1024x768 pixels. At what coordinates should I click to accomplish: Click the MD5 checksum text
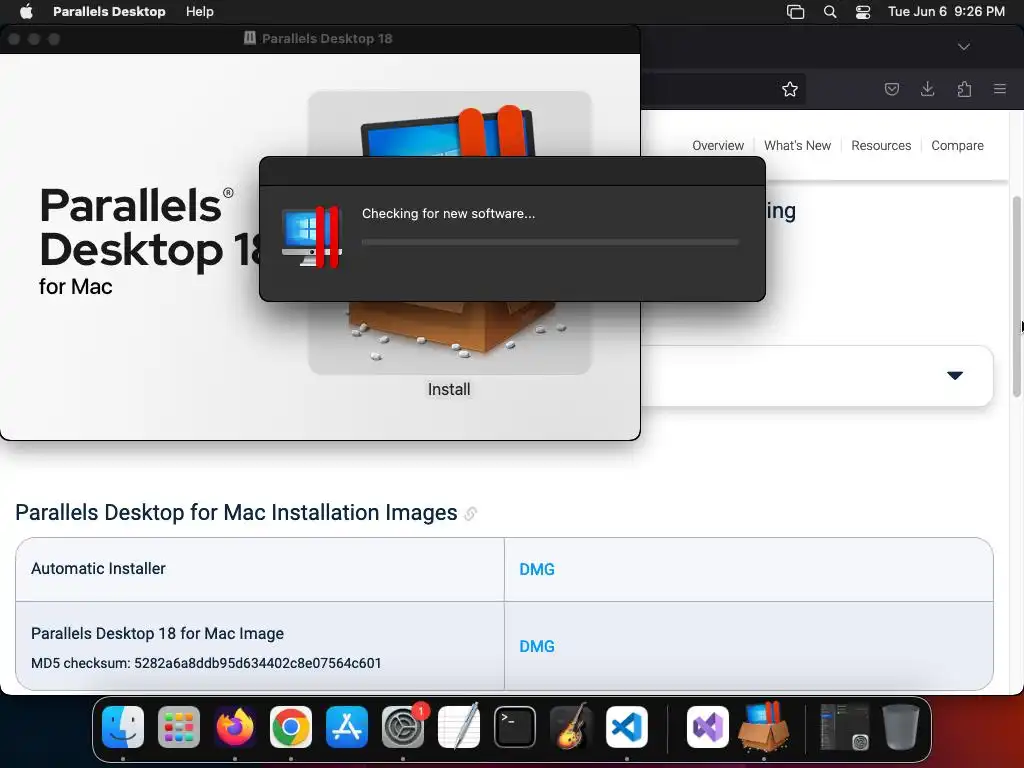click(x=206, y=664)
